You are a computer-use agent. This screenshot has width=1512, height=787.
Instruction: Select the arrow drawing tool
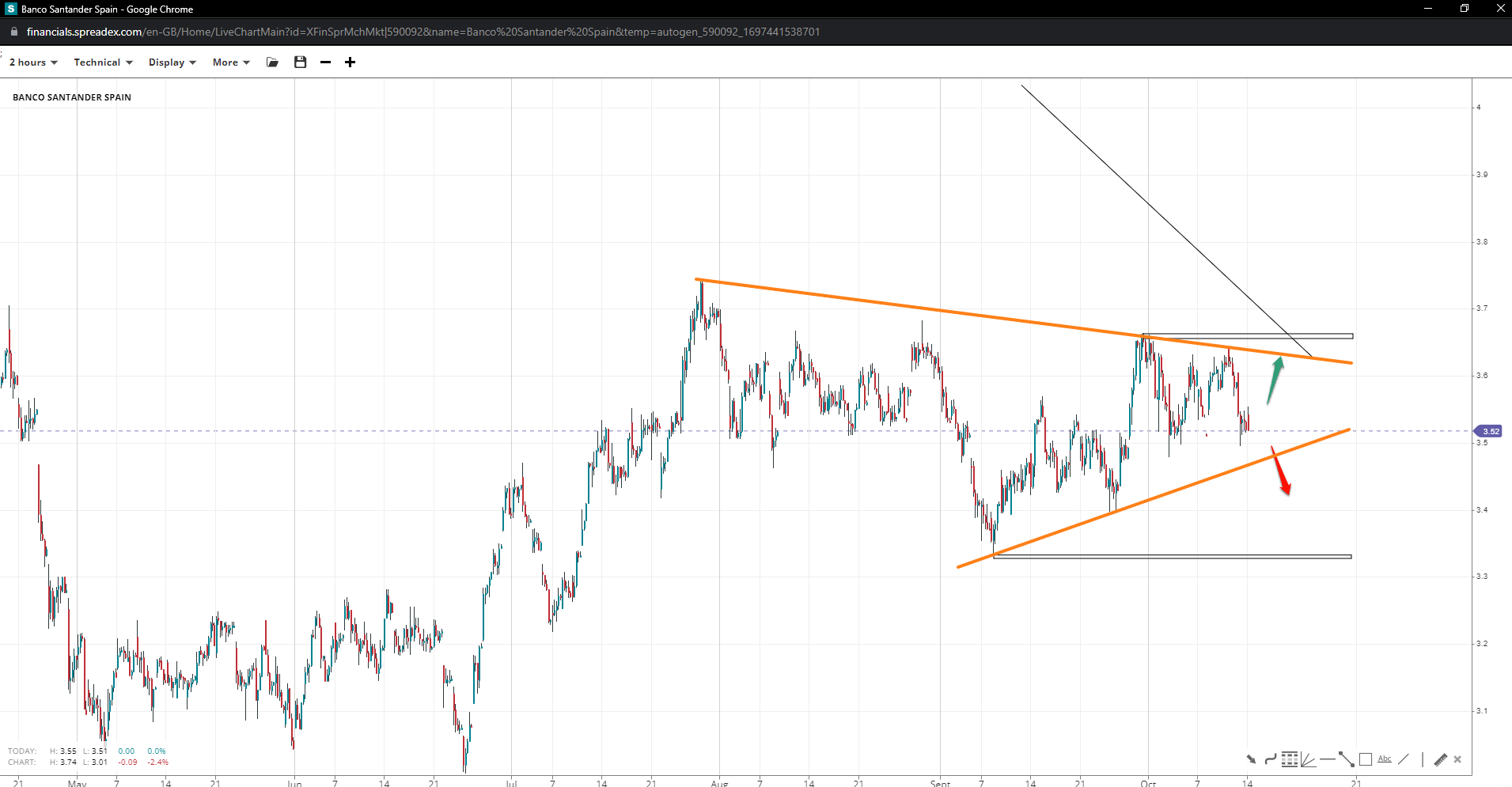(x=1251, y=759)
